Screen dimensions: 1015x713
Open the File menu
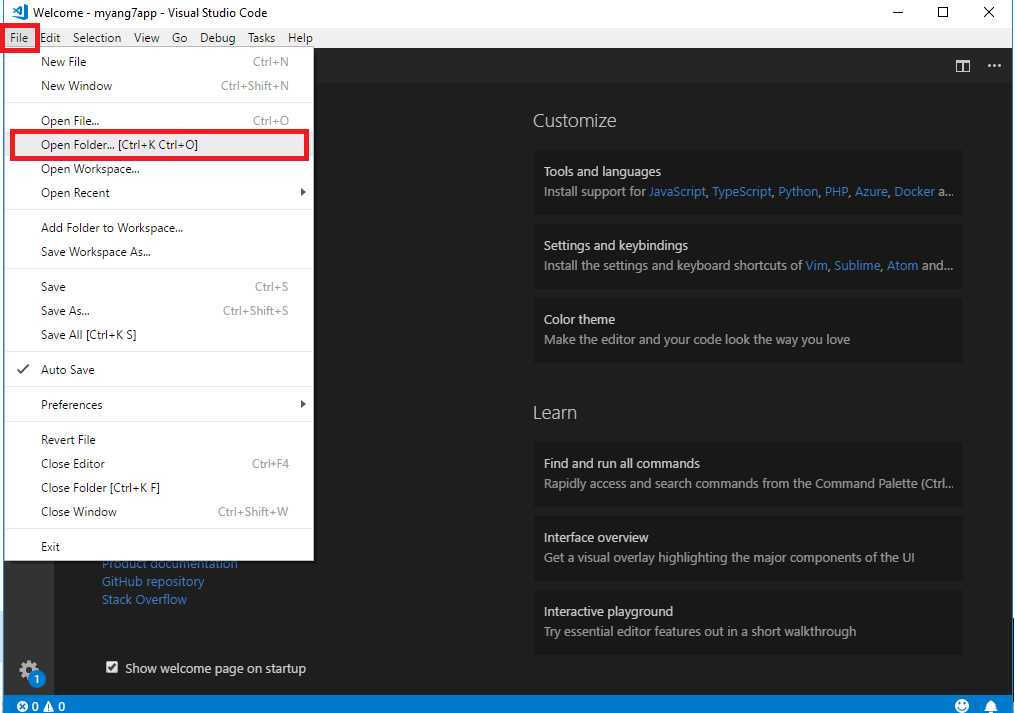coord(19,38)
